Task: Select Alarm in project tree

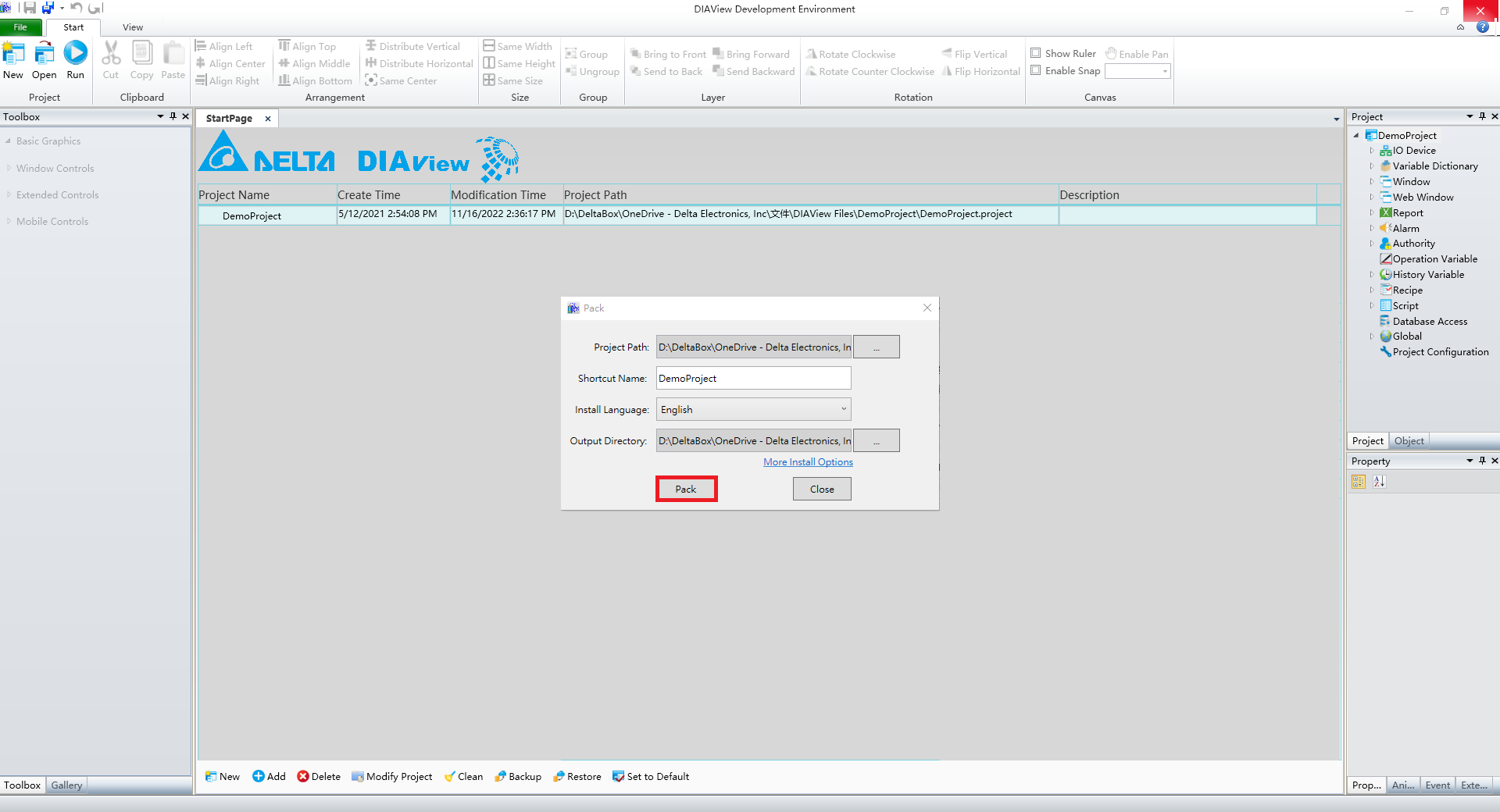Action: pyautogui.click(x=1405, y=228)
